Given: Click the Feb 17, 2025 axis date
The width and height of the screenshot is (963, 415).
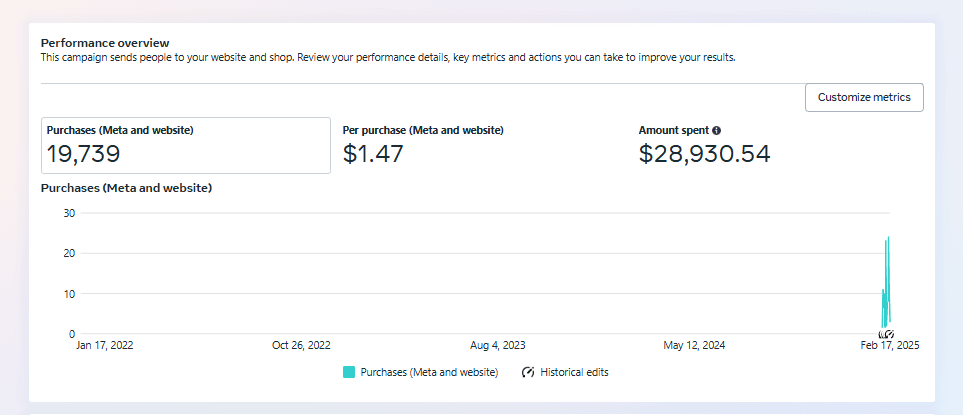Looking at the screenshot, I should [888, 345].
